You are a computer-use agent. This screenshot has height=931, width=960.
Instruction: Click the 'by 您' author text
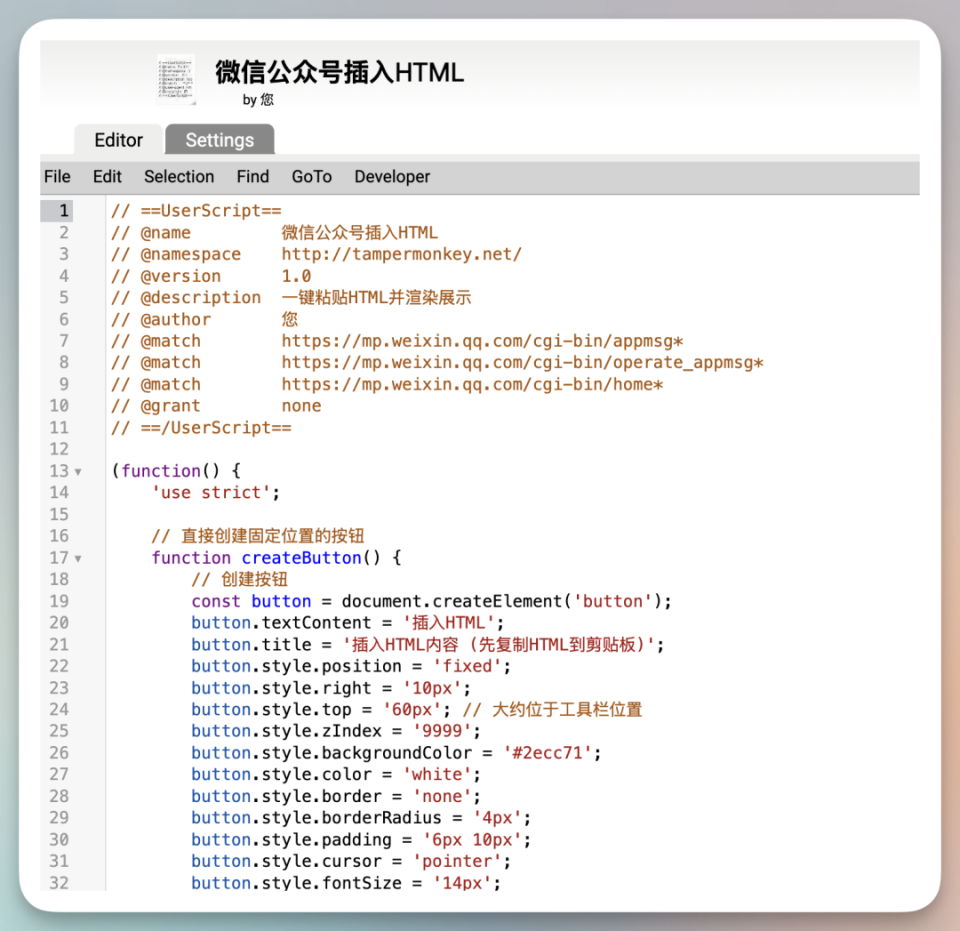tap(258, 100)
